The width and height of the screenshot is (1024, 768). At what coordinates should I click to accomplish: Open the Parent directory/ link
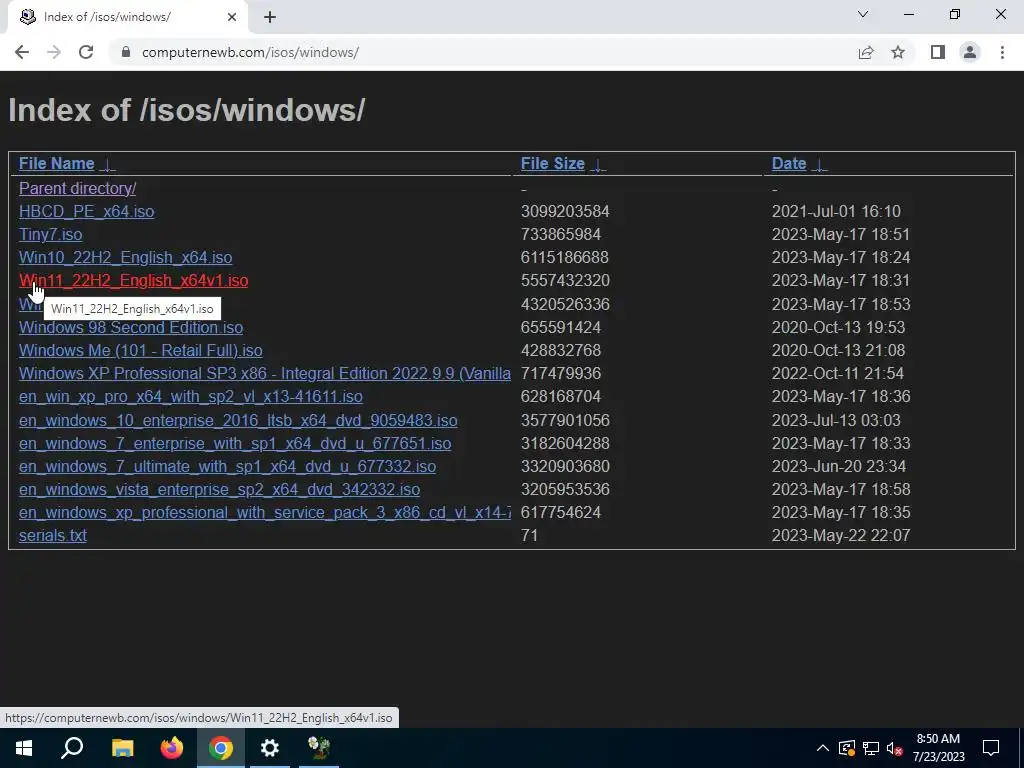(77, 188)
